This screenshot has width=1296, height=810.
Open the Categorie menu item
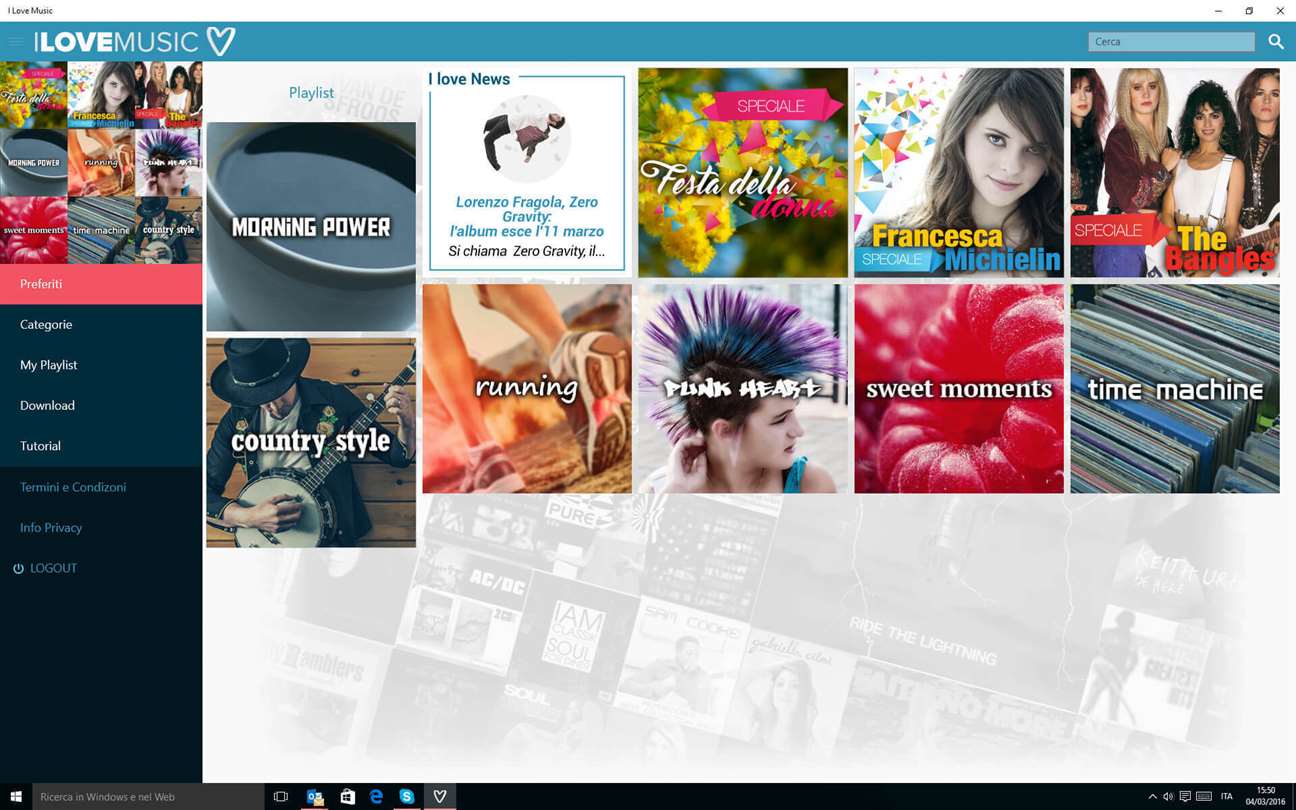pyautogui.click(x=101, y=324)
